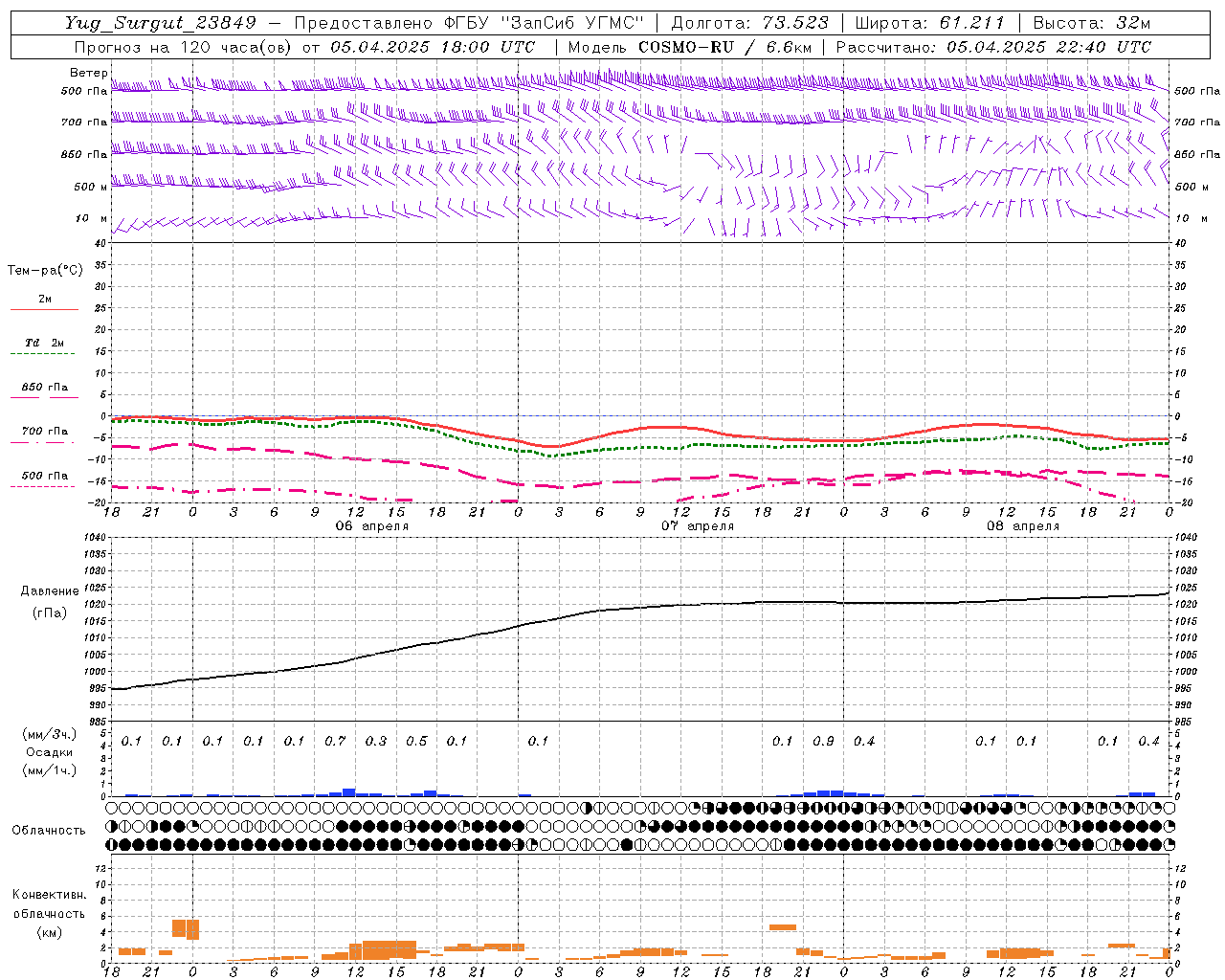
Task: Click the 3-hour precipitation value 0.7
Action: click(x=335, y=742)
